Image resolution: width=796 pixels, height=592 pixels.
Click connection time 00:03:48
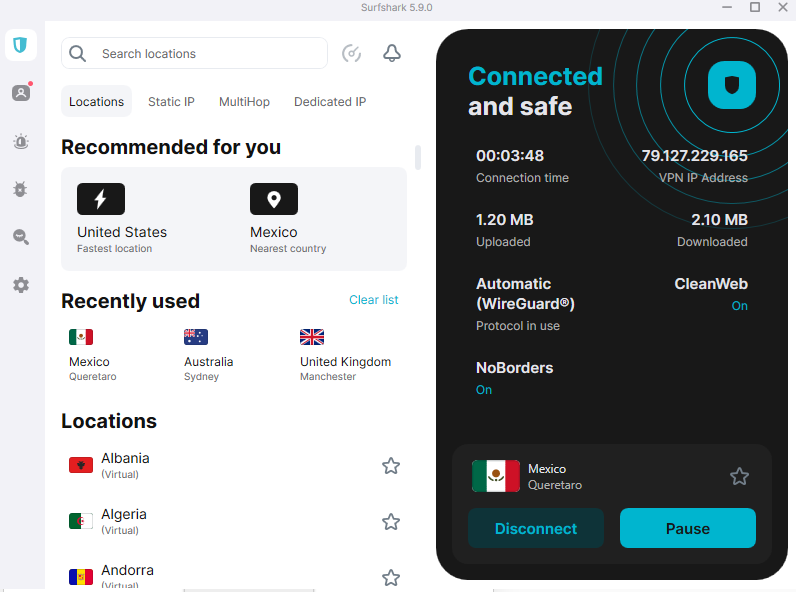(510, 155)
